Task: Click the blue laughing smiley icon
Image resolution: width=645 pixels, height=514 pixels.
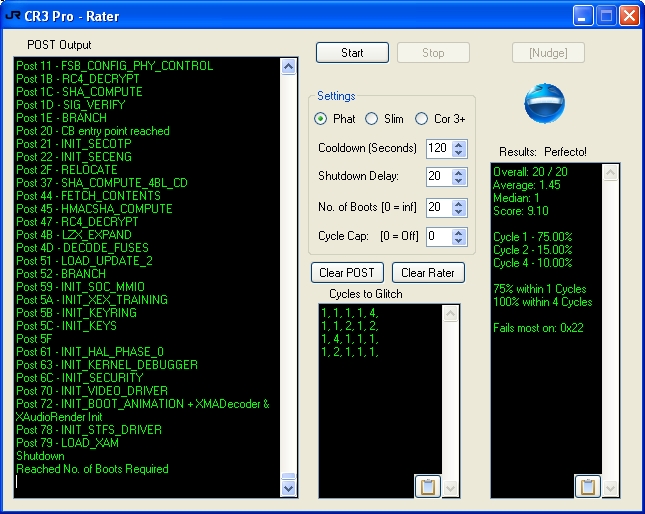Action: tap(544, 103)
